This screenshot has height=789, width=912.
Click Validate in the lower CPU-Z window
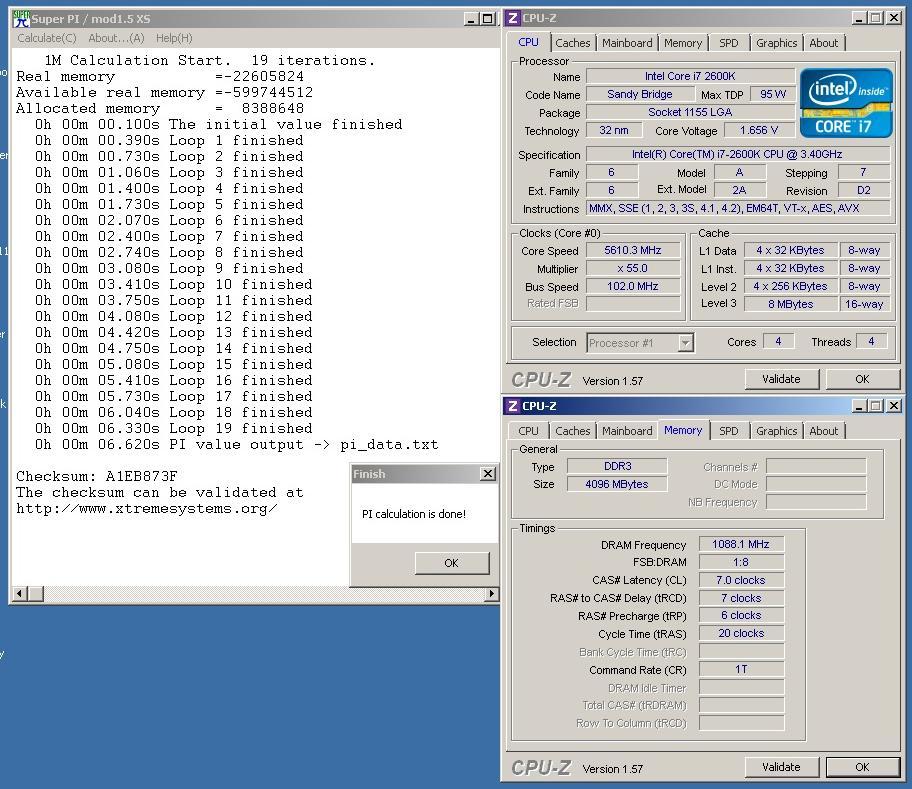pos(781,767)
